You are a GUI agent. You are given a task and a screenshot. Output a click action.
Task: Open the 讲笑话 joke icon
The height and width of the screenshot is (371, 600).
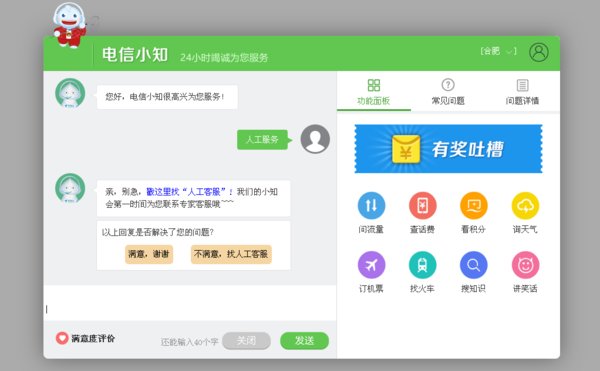tap(525, 265)
